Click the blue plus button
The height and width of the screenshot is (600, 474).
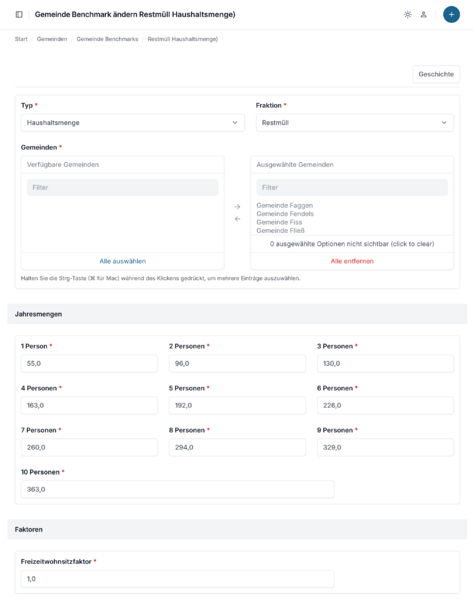(x=451, y=15)
